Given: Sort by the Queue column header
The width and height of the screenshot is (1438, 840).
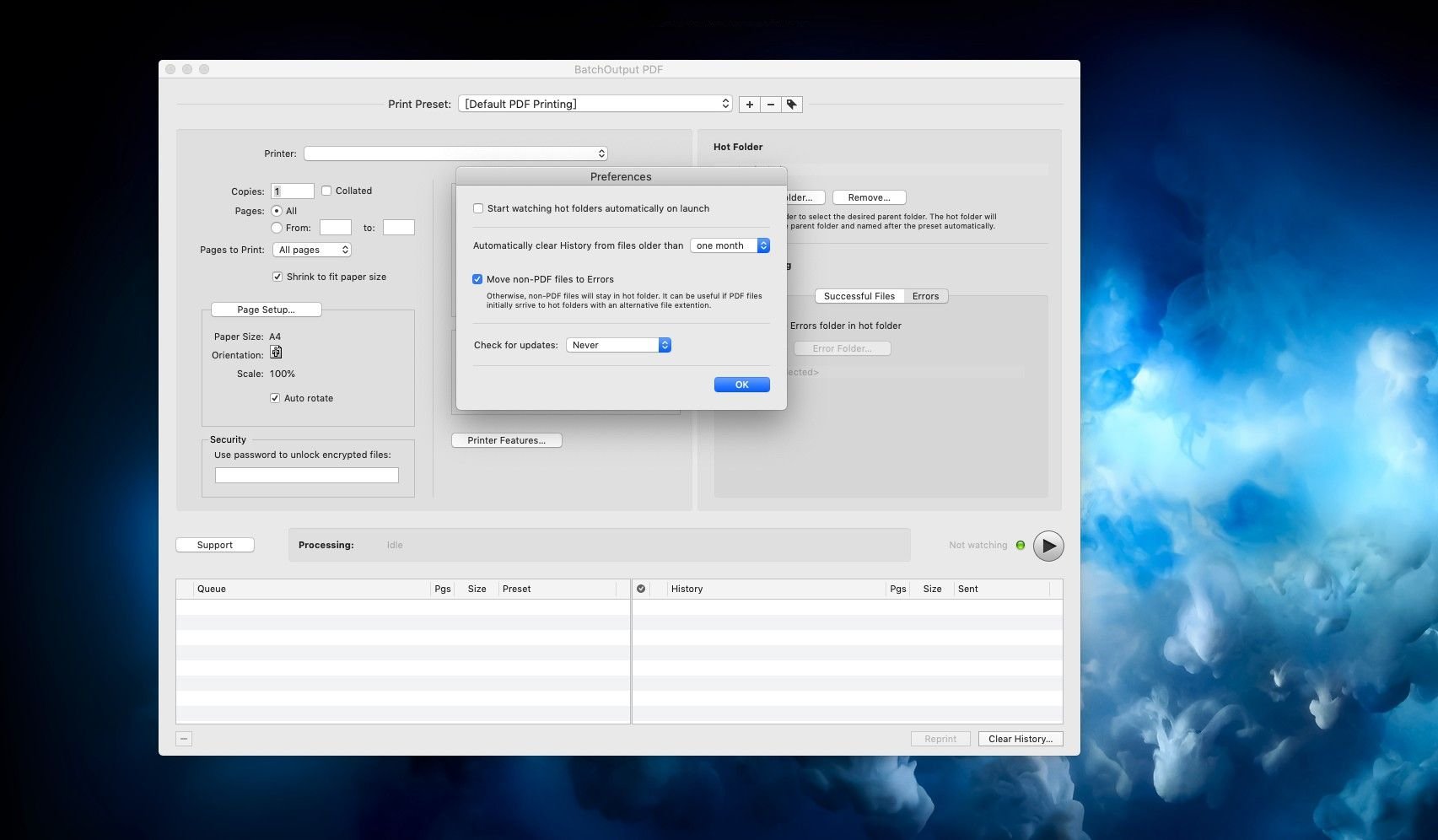Looking at the screenshot, I should (x=311, y=589).
